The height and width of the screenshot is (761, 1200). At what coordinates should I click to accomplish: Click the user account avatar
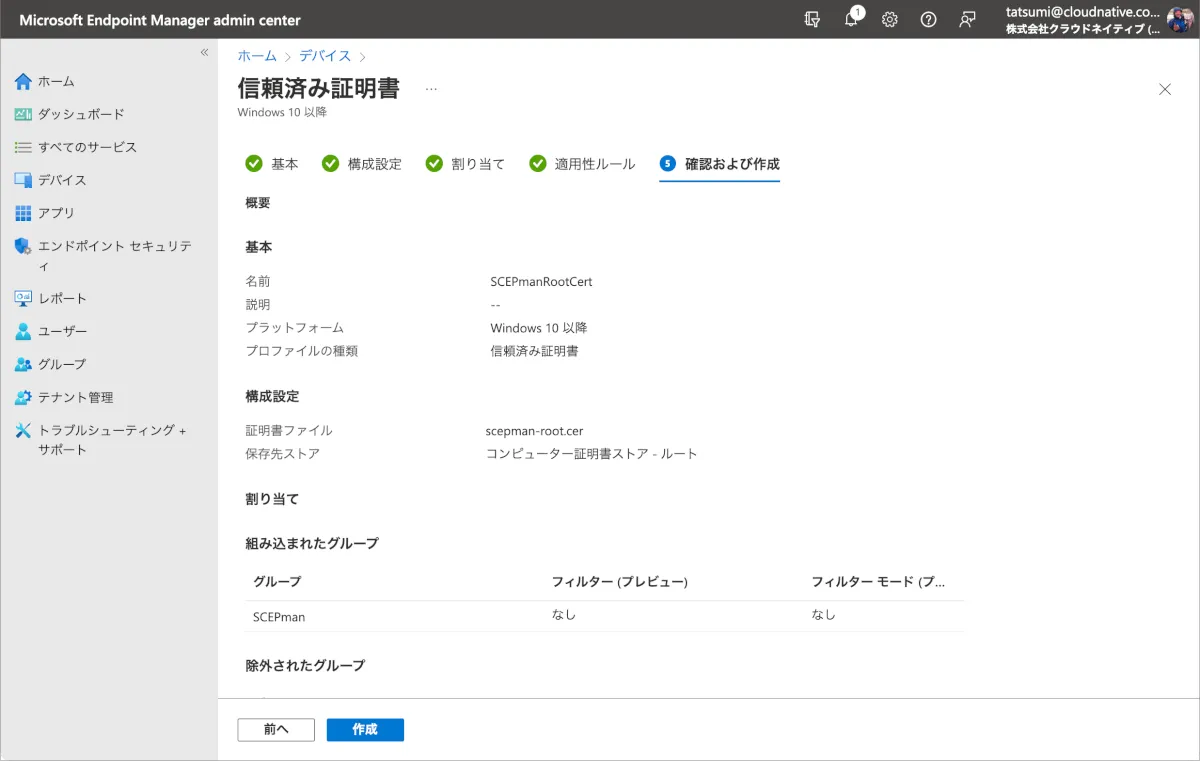tap(1179, 20)
